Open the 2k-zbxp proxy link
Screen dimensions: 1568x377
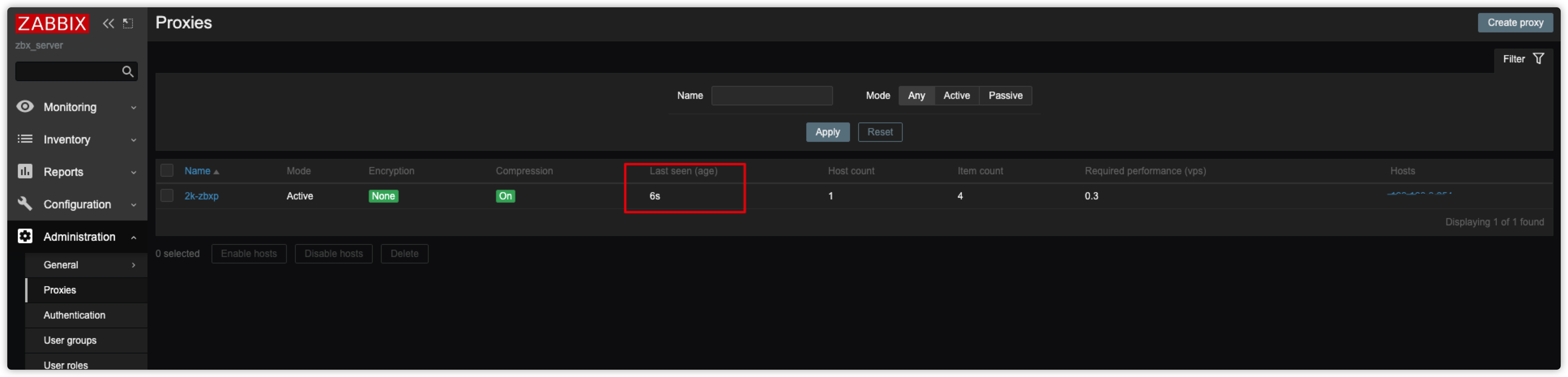(201, 196)
